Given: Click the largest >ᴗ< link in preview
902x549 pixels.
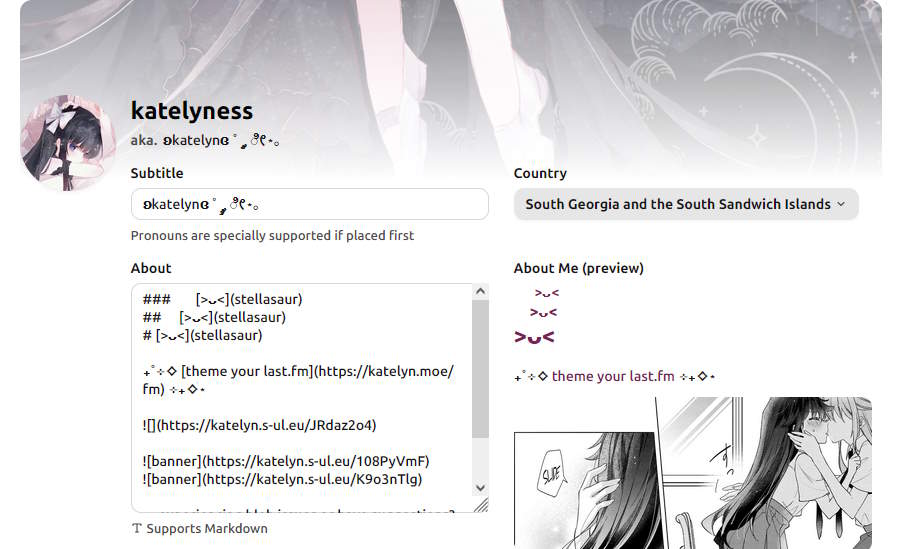Looking at the screenshot, I should coord(534,337).
